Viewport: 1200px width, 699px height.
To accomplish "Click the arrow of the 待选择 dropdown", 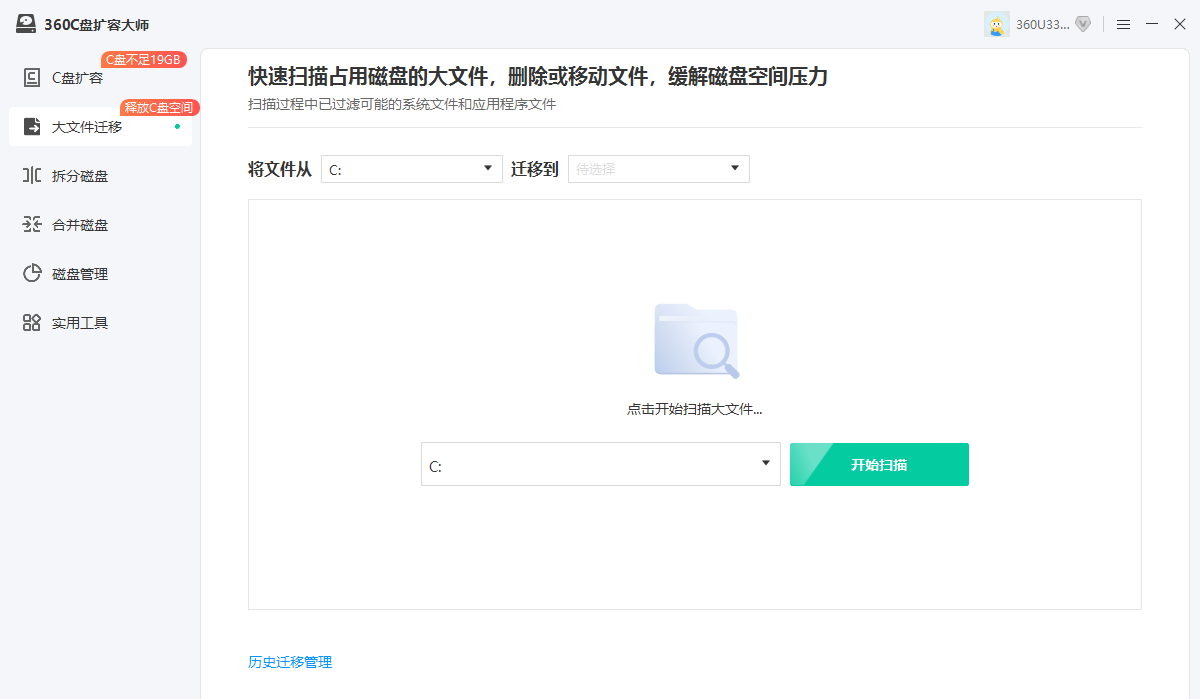I will point(735,168).
